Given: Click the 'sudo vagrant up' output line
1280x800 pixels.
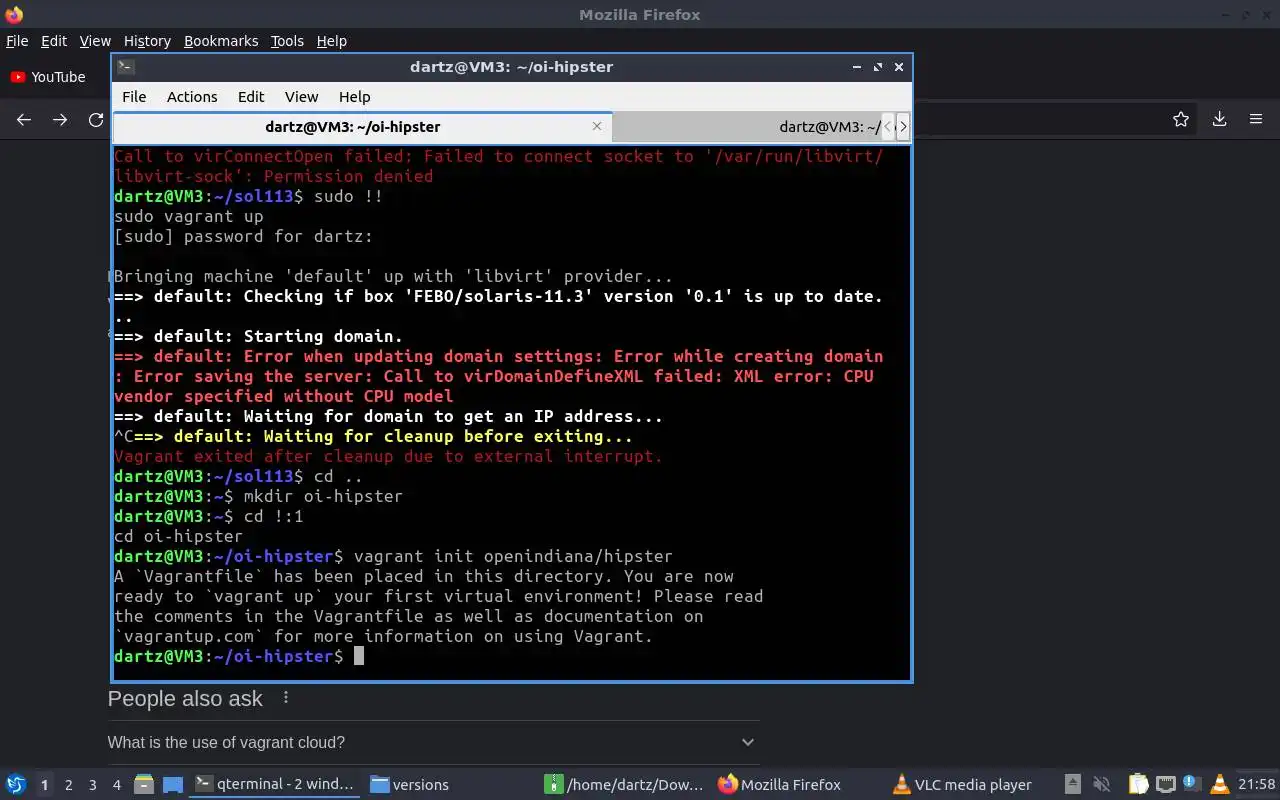Looking at the screenshot, I should (x=189, y=216).
